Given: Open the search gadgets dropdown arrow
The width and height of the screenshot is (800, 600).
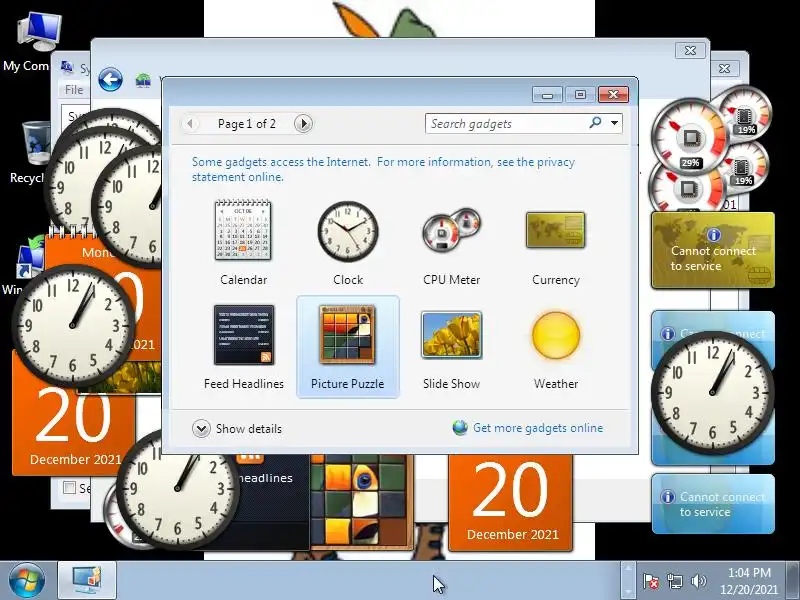Looking at the screenshot, I should coord(614,123).
